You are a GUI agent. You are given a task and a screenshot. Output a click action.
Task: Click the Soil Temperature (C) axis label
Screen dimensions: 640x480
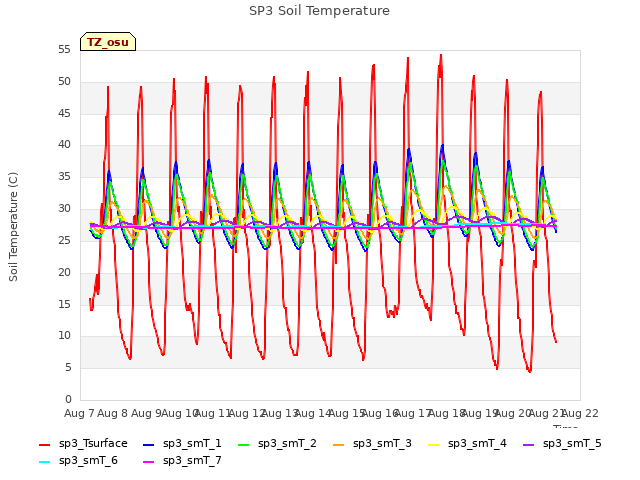[13, 227]
